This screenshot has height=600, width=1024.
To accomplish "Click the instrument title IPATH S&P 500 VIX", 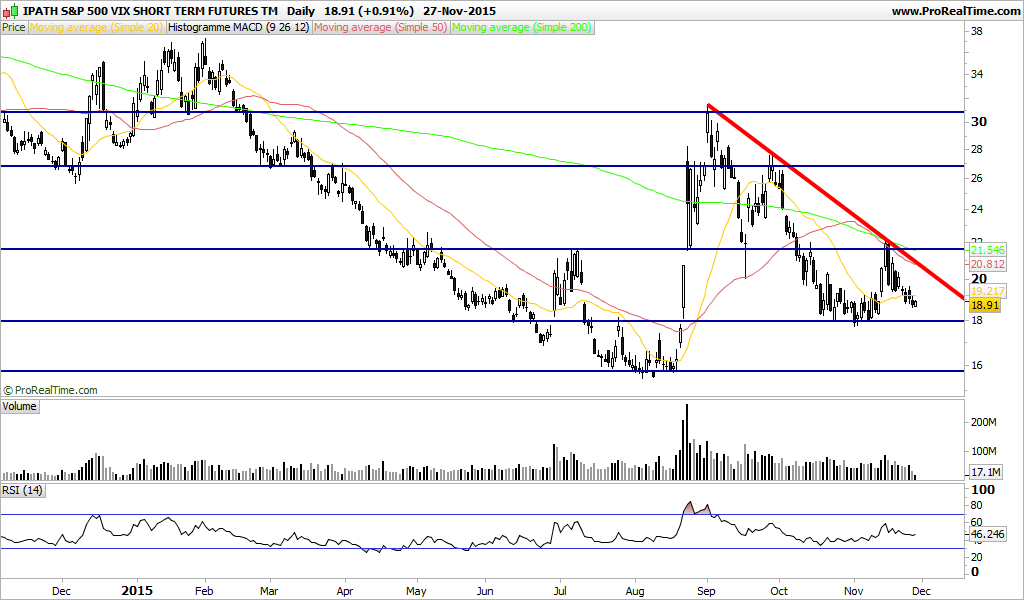I will coord(150,11).
